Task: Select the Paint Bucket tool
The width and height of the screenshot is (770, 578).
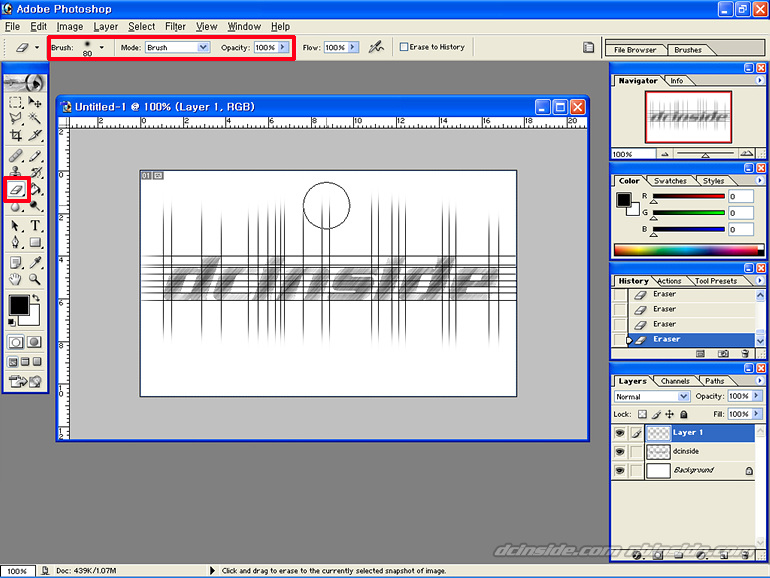Action: 36,190
